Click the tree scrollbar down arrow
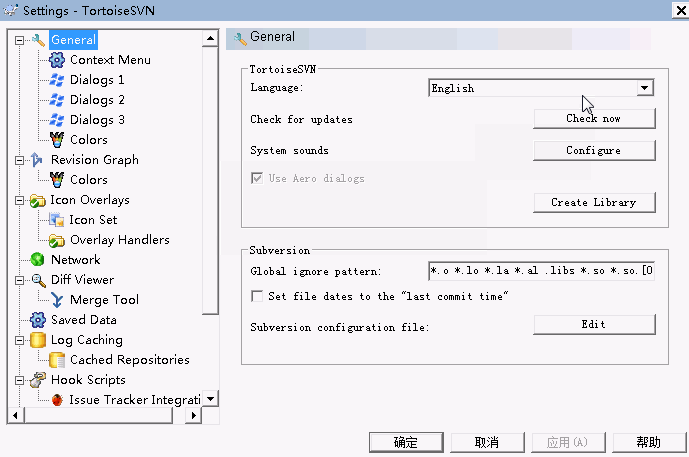Screen dimensions: 689x457 210,399
